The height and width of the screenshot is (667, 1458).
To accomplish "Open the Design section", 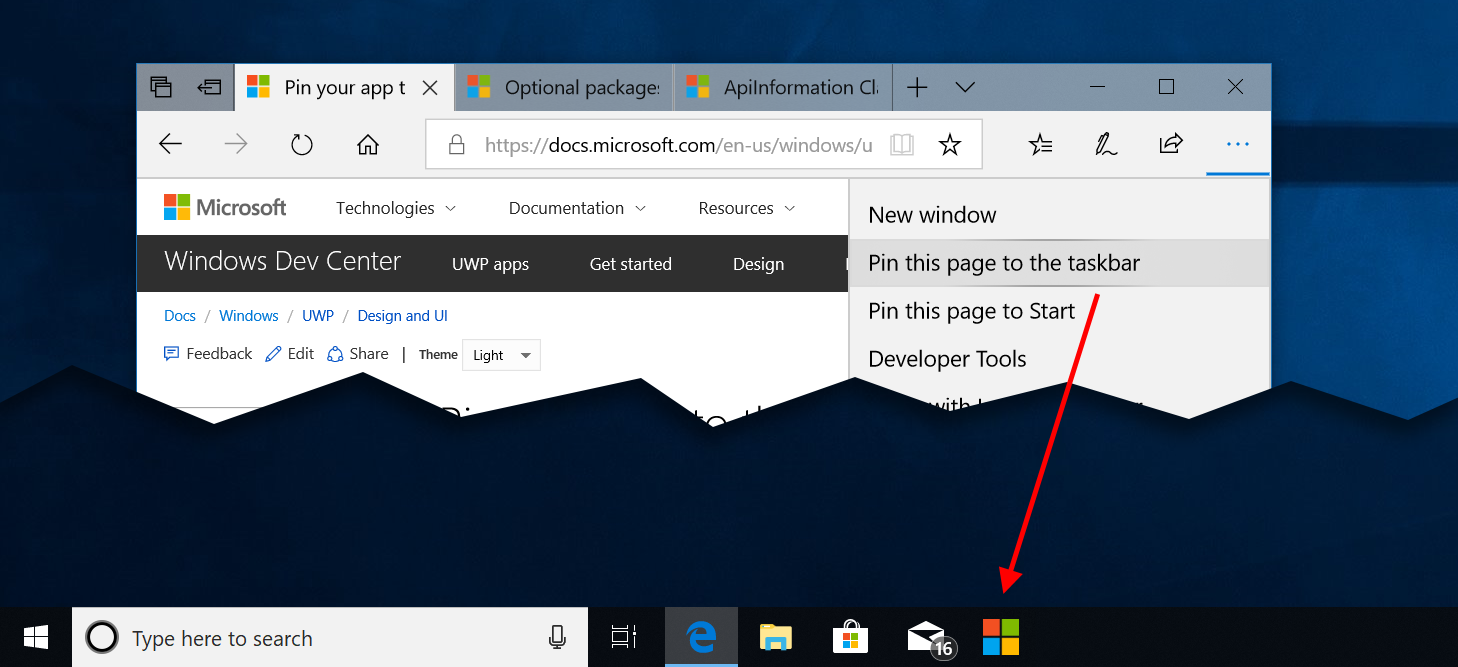I will tap(758, 264).
